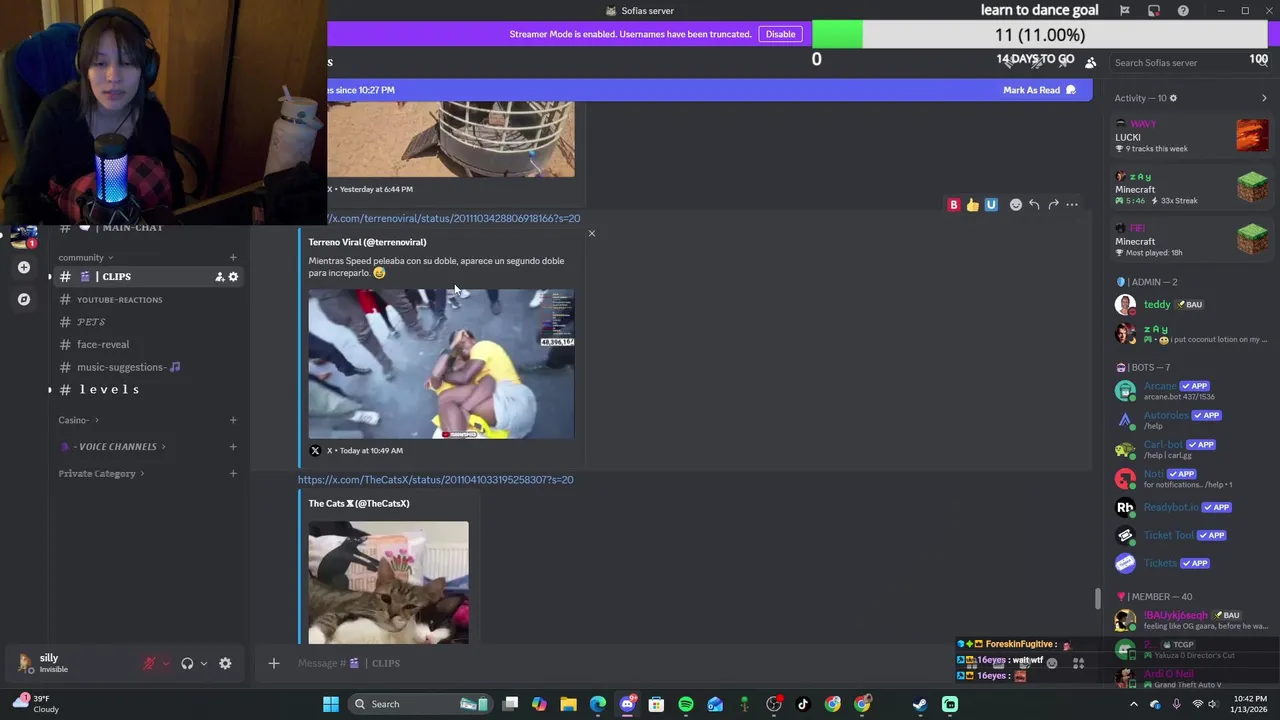Open Arcane bot profile

click(1191, 391)
